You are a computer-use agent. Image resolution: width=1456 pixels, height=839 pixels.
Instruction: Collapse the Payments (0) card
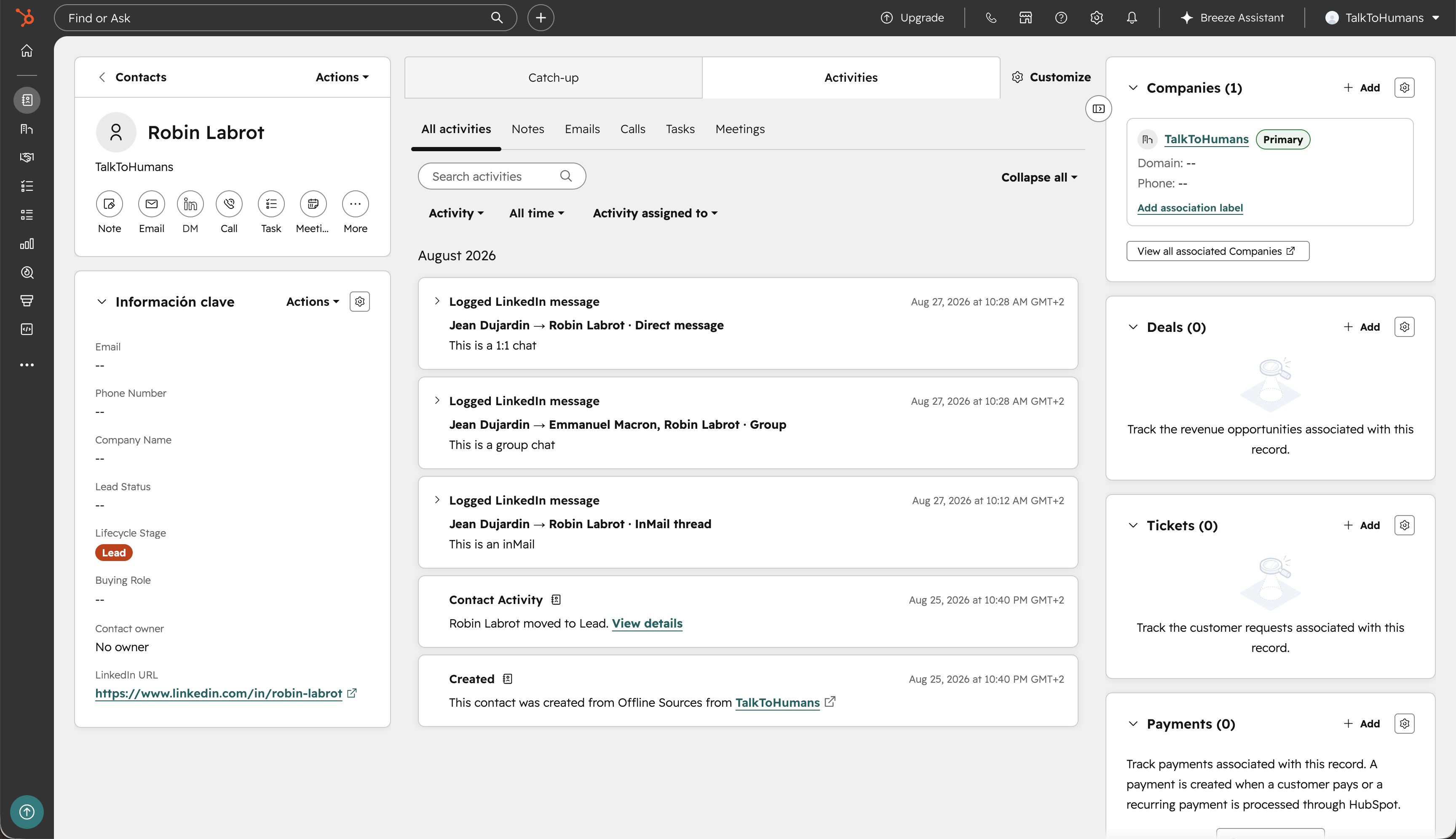tap(1132, 723)
